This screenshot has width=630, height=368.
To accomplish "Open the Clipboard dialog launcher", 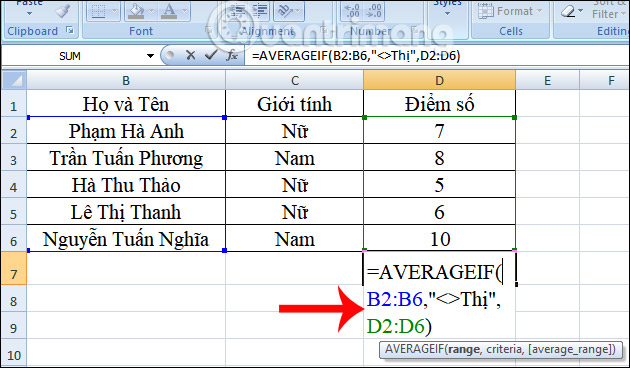I will tap(70, 31).
